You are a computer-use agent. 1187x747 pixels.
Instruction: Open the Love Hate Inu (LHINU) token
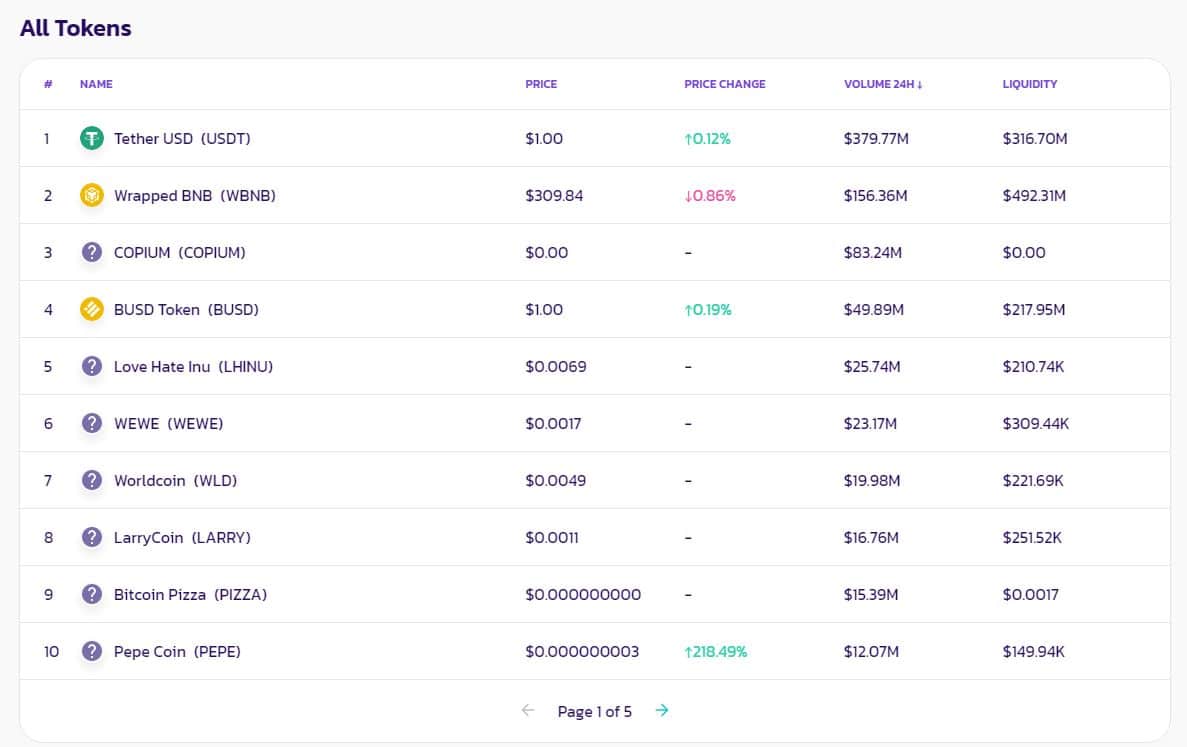point(193,366)
